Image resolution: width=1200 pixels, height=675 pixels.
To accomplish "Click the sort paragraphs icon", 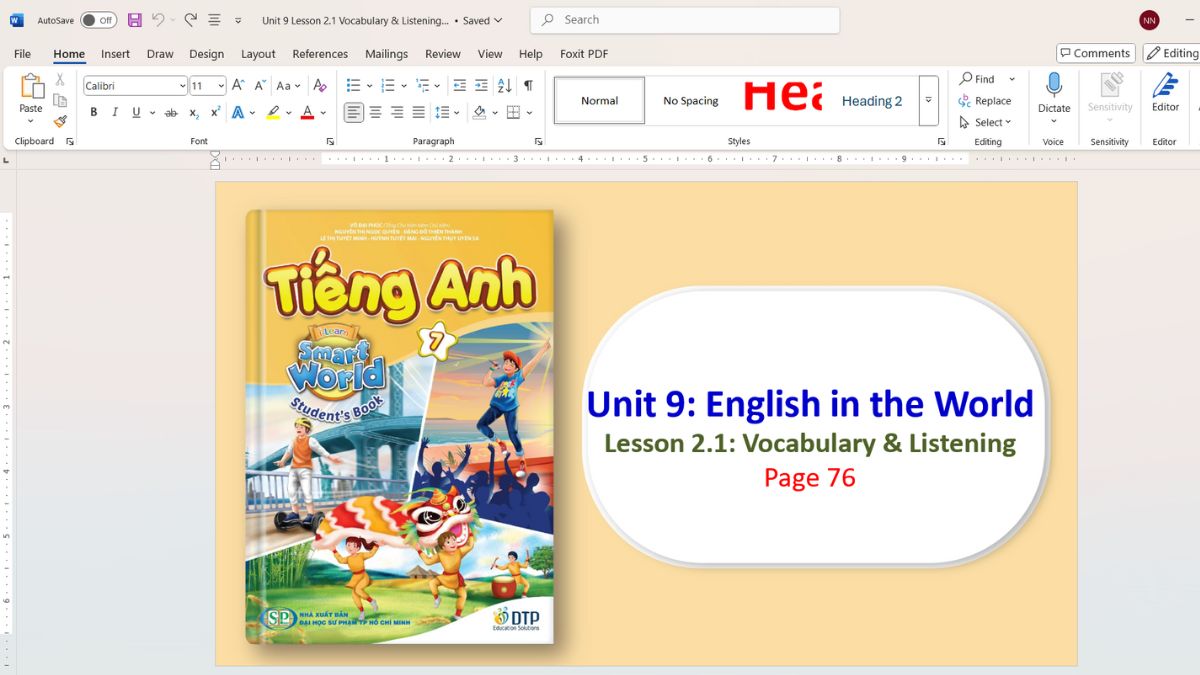I will [x=505, y=86].
